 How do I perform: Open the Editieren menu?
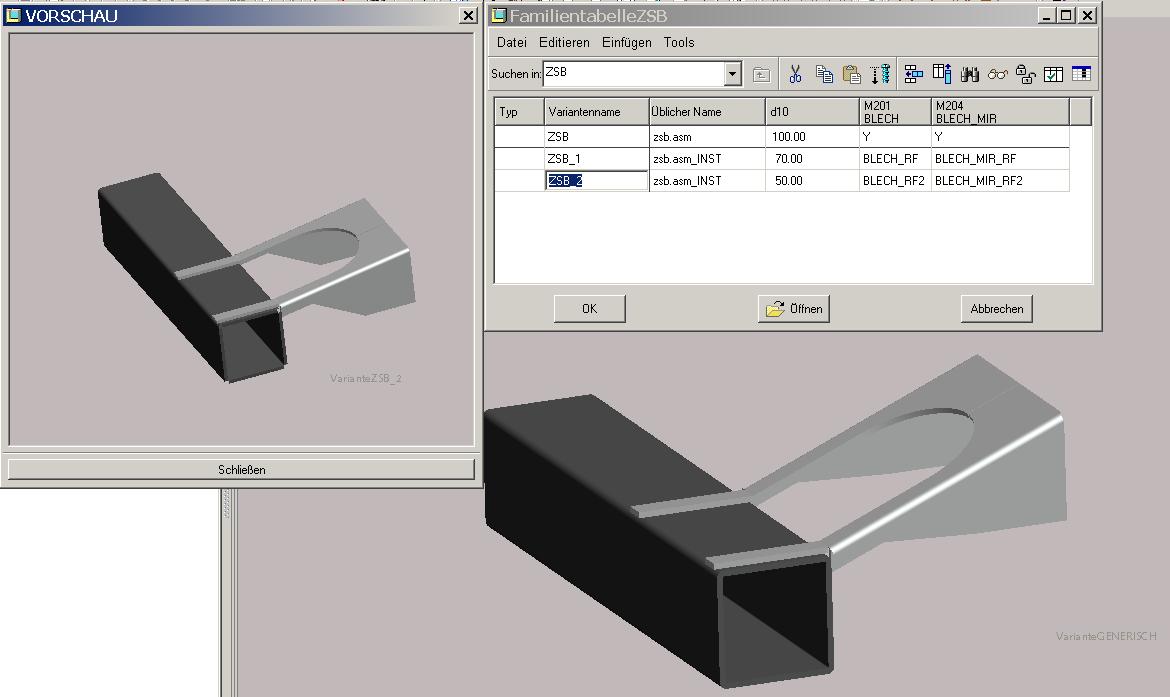coord(564,43)
